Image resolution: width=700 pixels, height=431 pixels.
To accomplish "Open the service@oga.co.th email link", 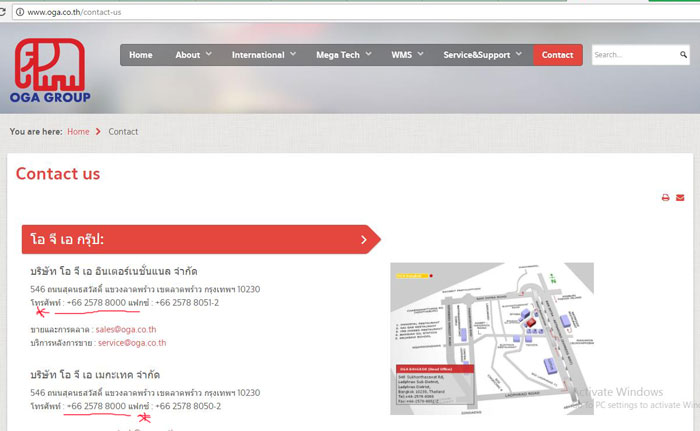I will tap(133, 342).
